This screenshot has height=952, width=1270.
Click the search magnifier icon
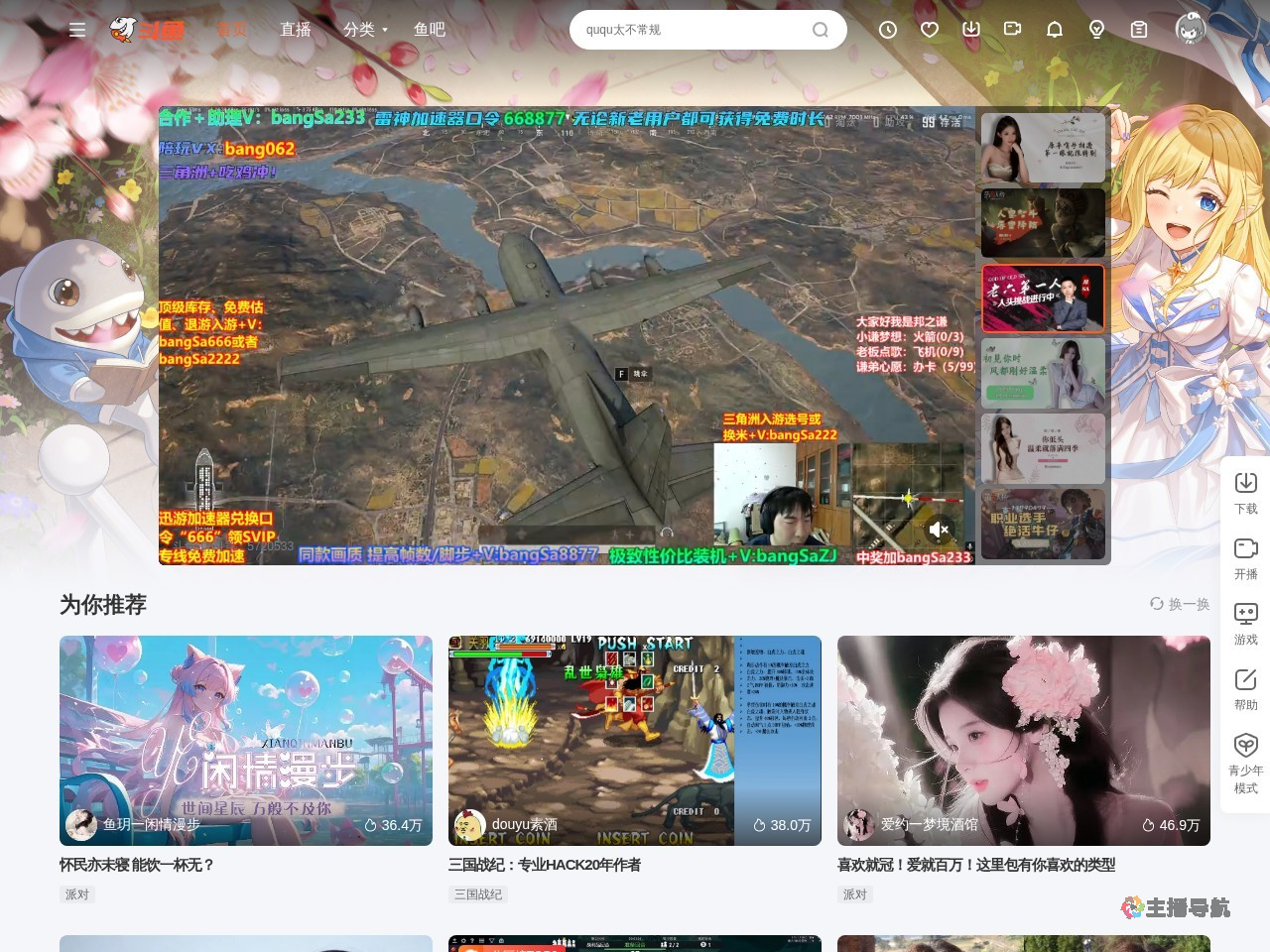pos(821,30)
